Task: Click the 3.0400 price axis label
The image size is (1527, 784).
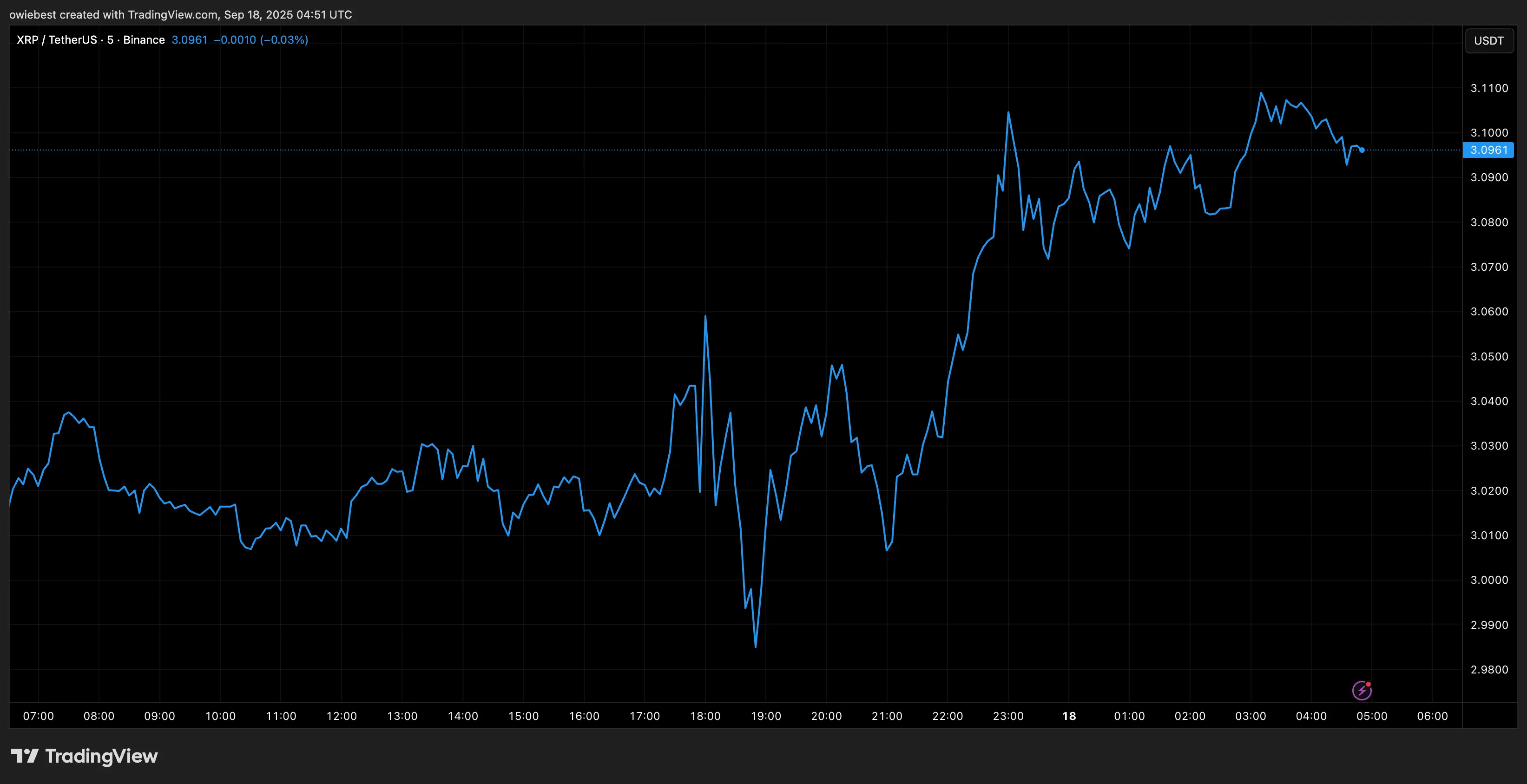Action: 1489,401
